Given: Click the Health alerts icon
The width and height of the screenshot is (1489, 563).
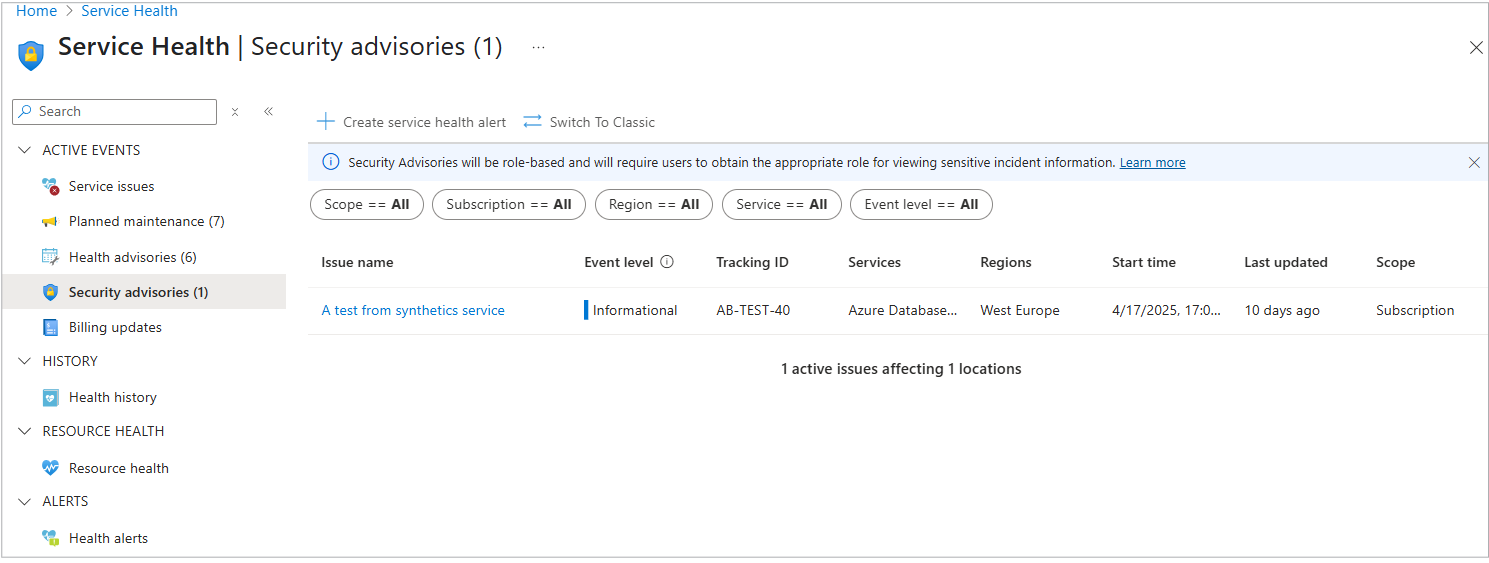Looking at the screenshot, I should [51, 538].
